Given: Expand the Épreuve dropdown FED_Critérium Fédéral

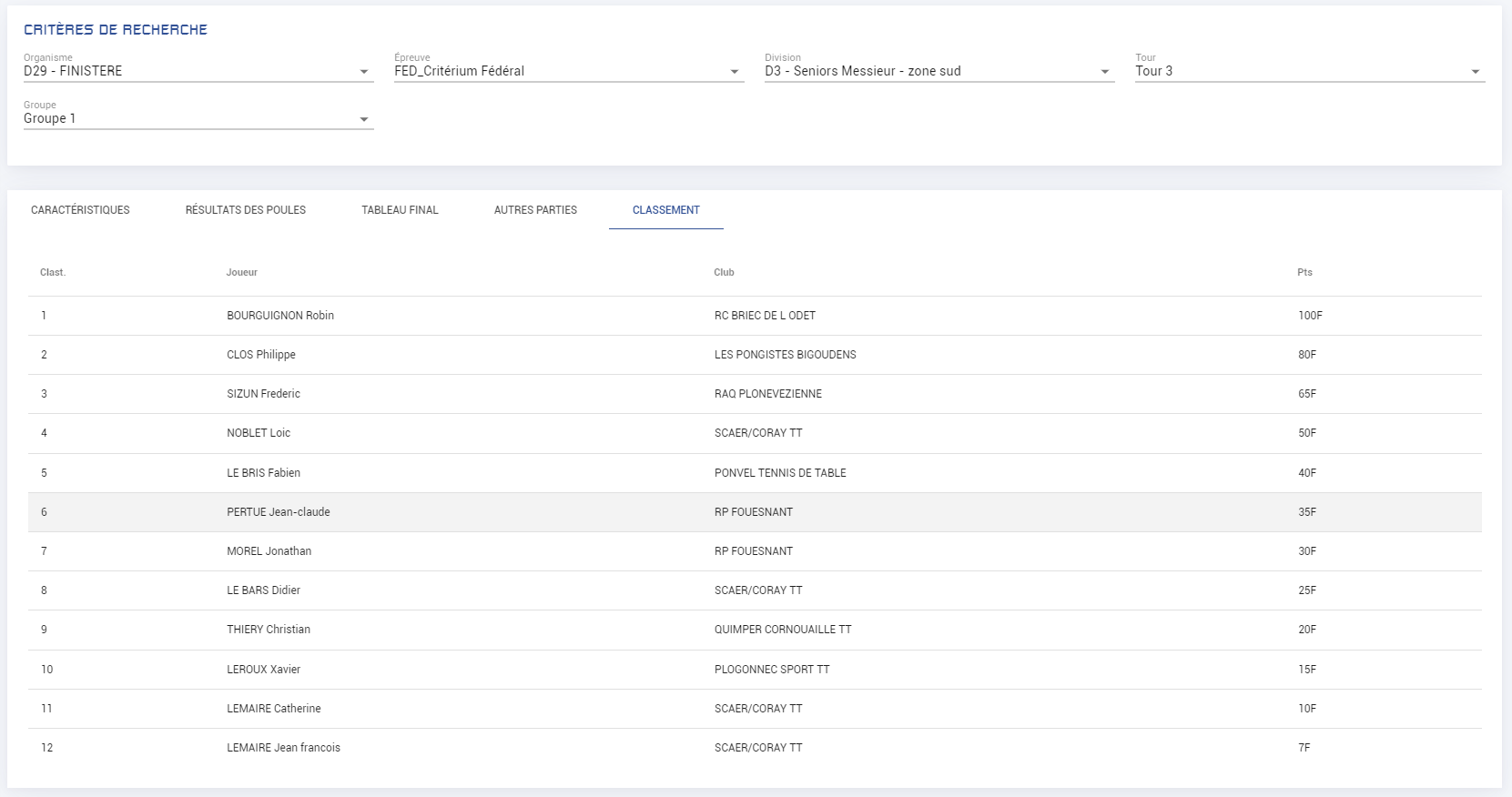Looking at the screenshot, I should [x=568, y=71].
